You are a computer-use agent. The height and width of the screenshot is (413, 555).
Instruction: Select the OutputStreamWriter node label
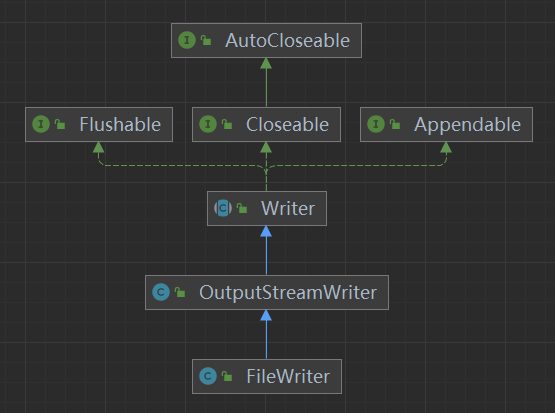(288, 293)
